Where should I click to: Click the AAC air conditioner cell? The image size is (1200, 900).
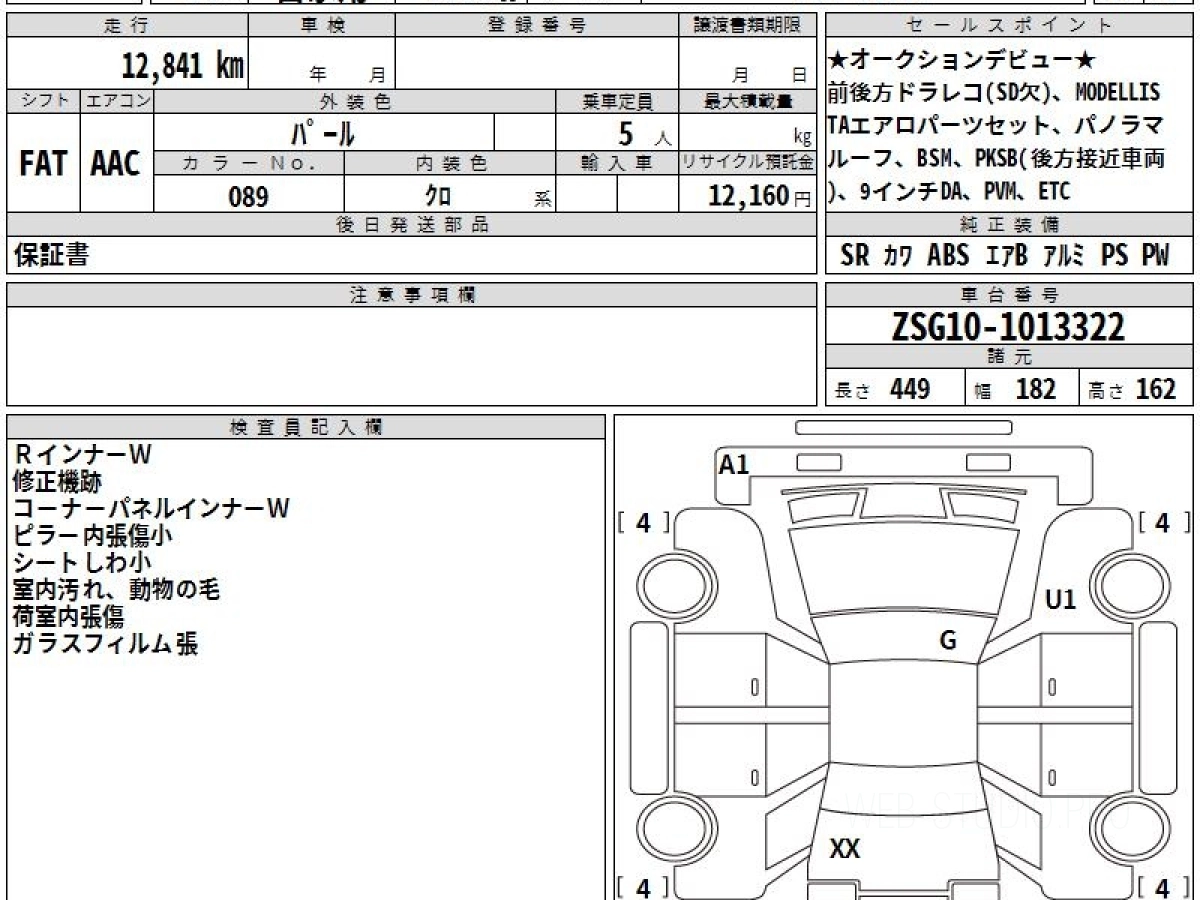116,163
